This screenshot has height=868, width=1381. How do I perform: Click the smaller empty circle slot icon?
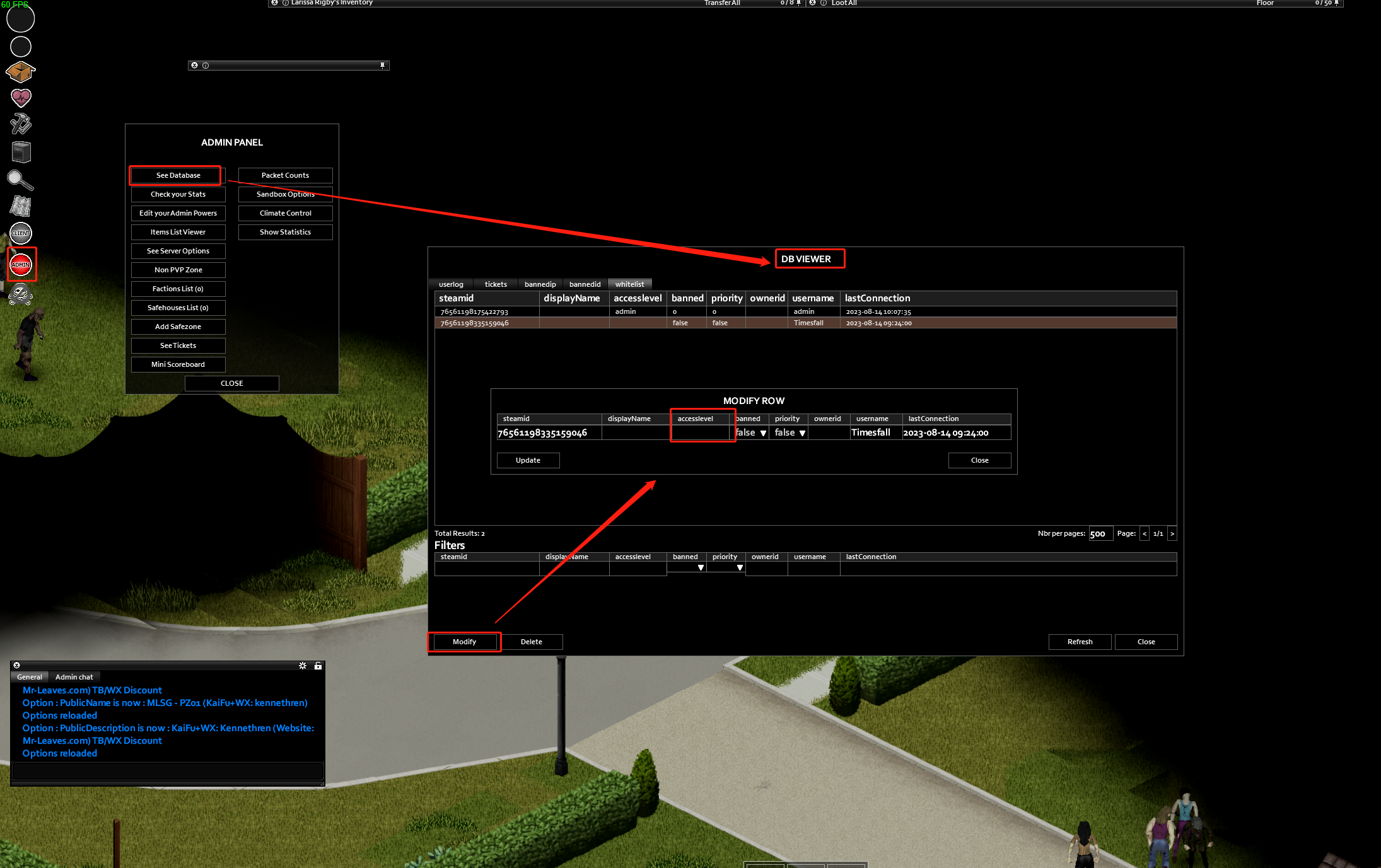coord(21,47)
